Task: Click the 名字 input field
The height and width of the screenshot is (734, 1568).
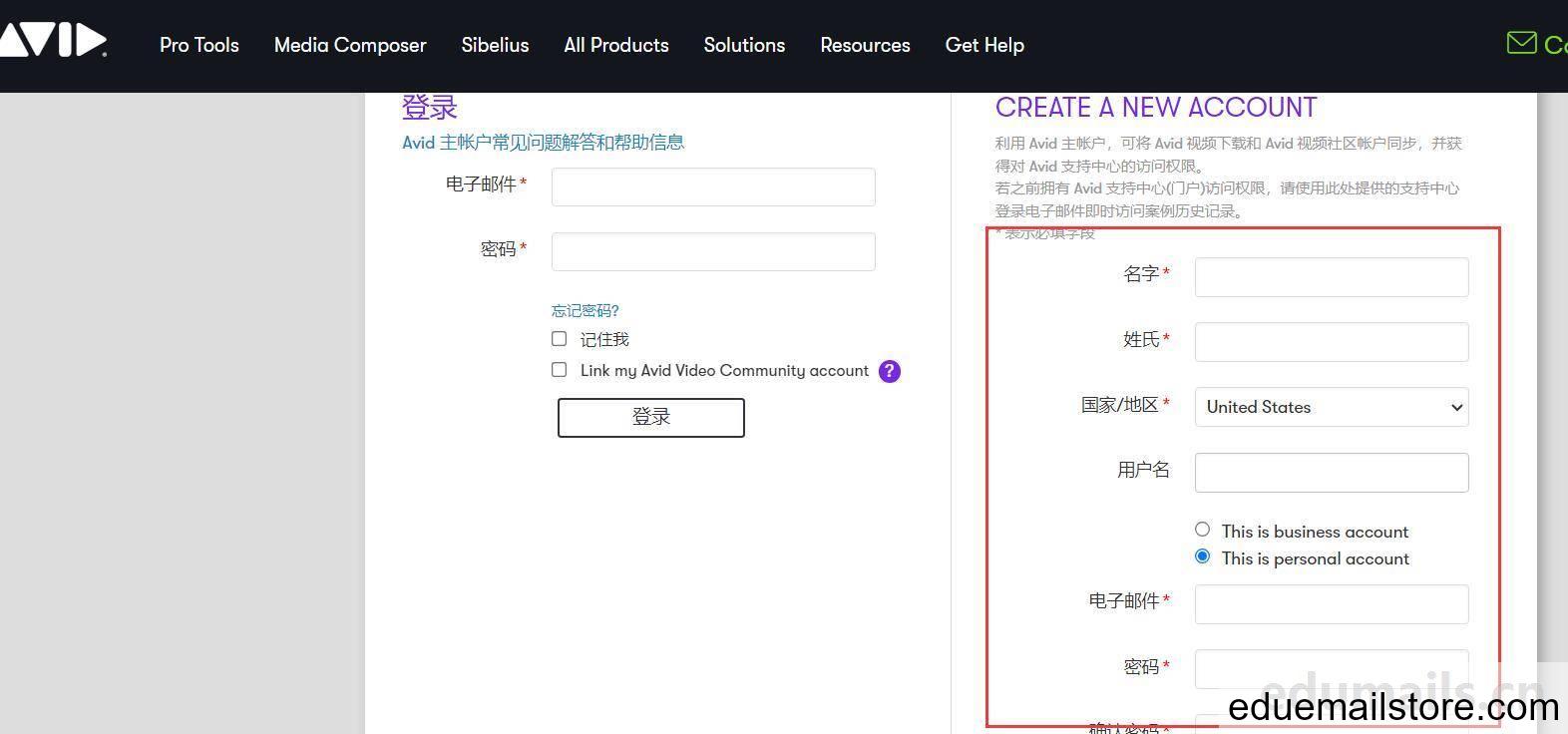Action: 1332,277
